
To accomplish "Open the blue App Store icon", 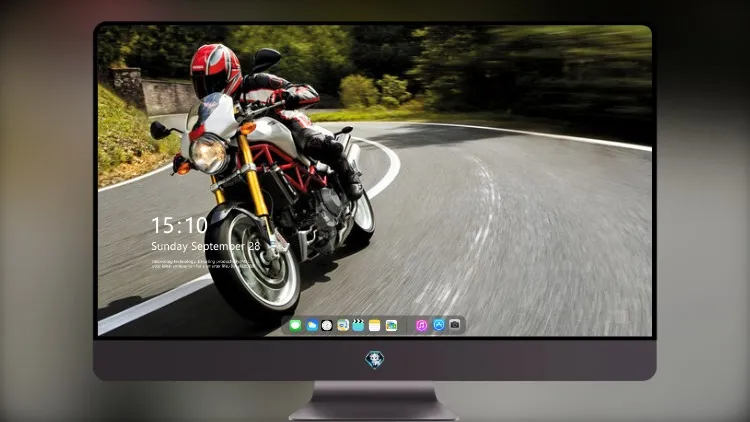I will 439,325.
